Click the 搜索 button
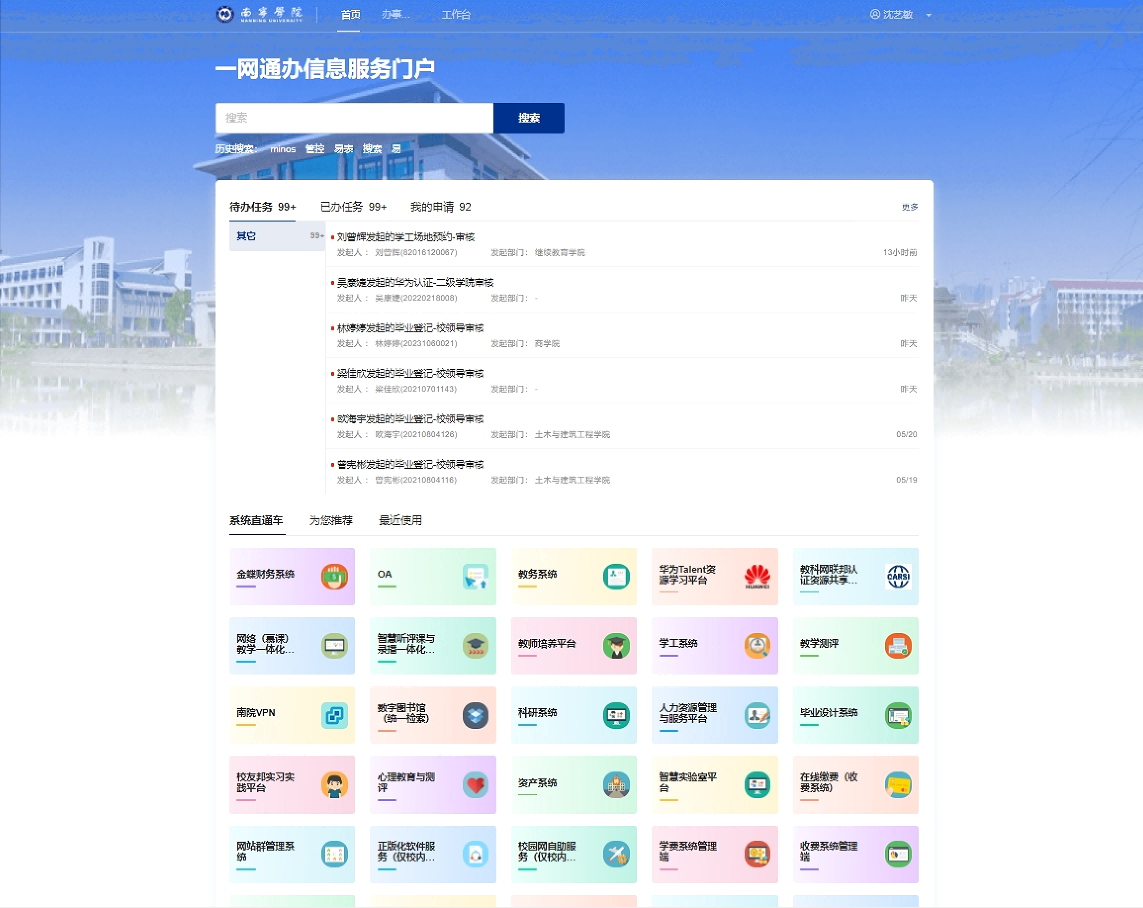Image resolution: width=1143 pixels, height=908 pixels. click(529, 118)
